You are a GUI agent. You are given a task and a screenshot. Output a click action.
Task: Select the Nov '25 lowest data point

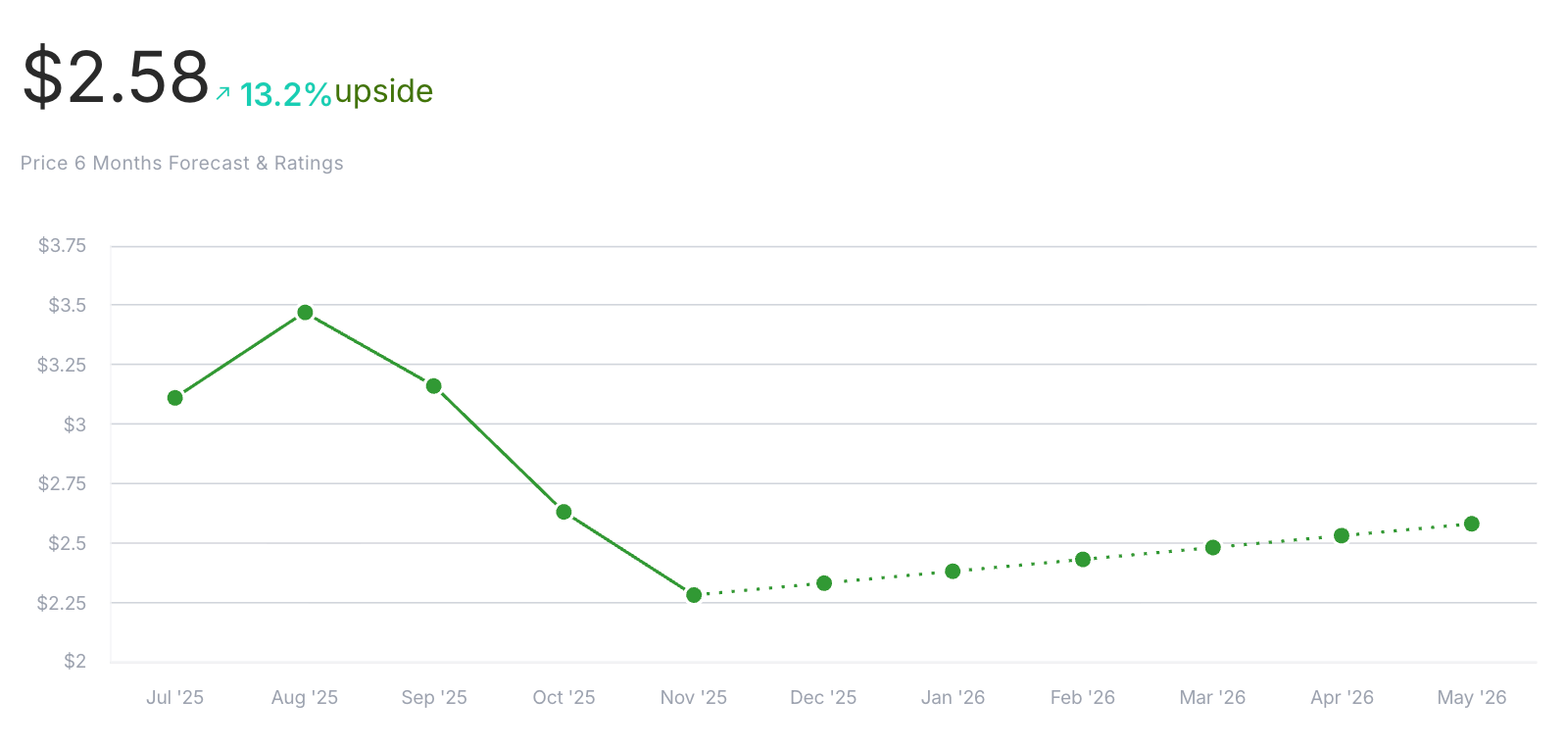(694, 595)
